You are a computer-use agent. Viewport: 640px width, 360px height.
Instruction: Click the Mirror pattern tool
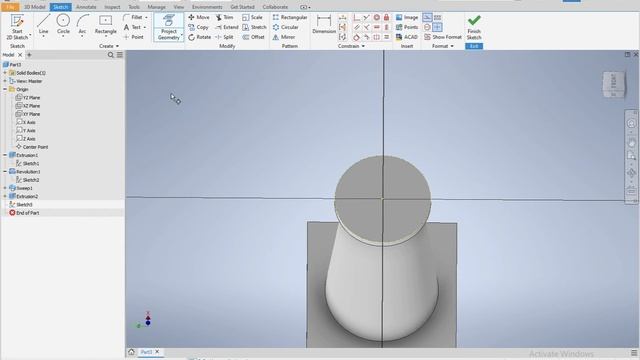[x=284, y=37]
